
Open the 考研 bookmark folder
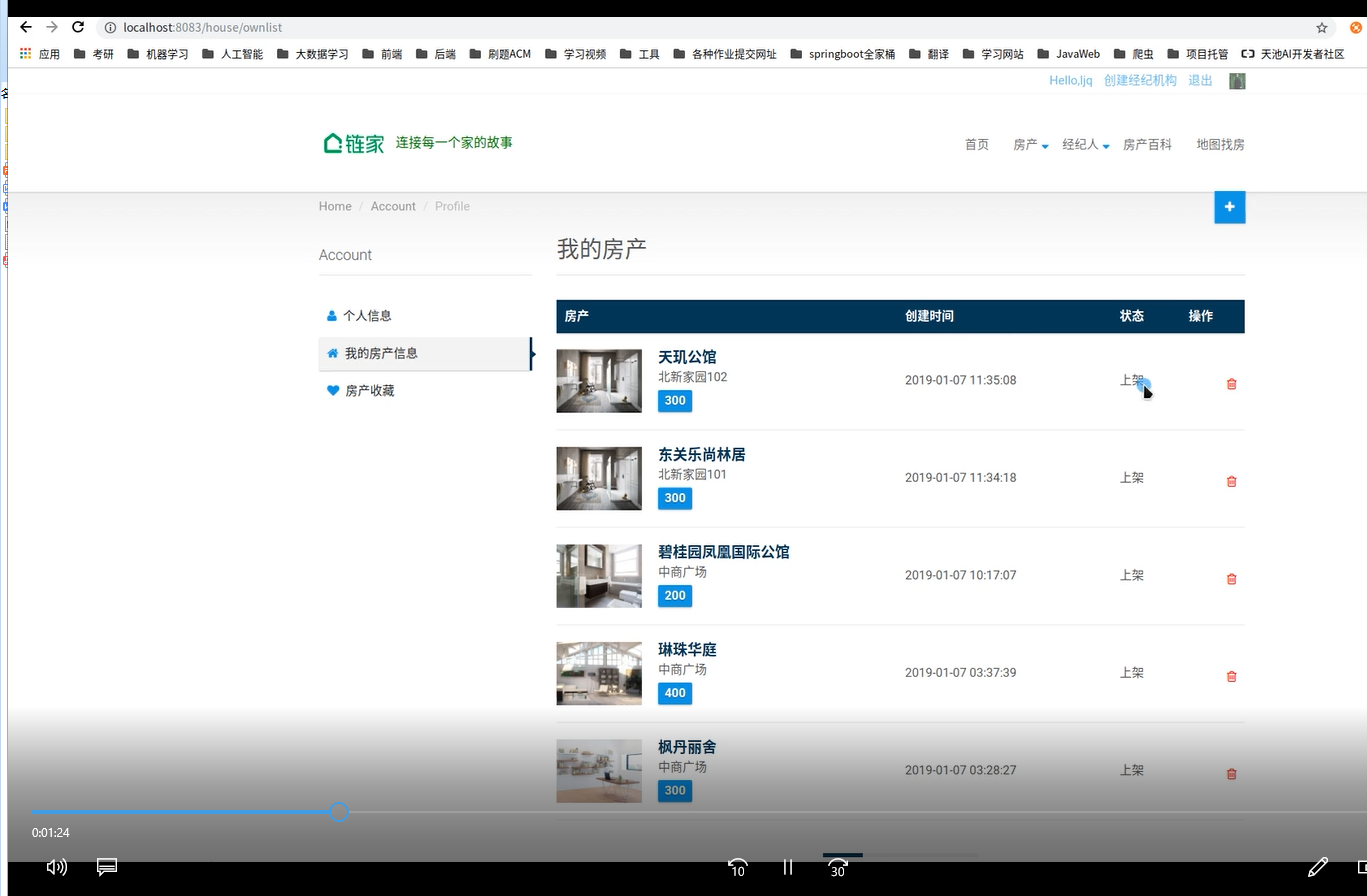pyautogui.click(x=94, y=54)
